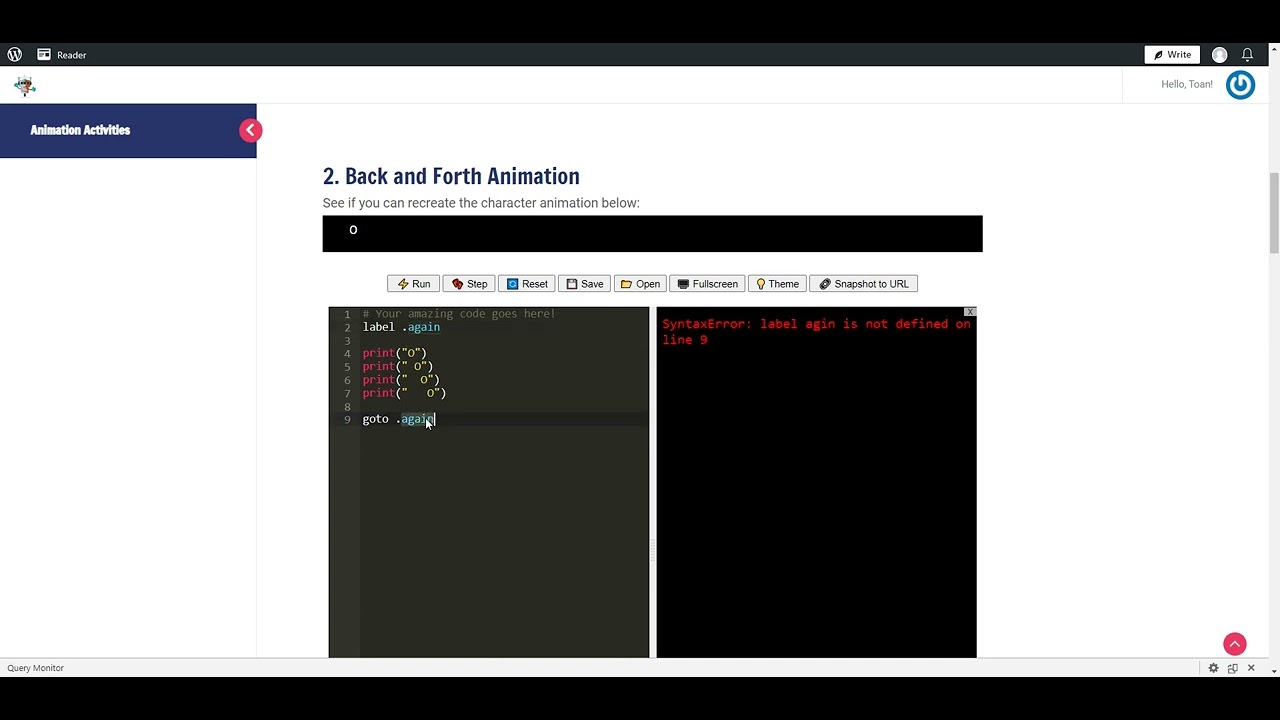Click the Step button
Viewport: 1280px width, 720px height.
tap(469, 284)
